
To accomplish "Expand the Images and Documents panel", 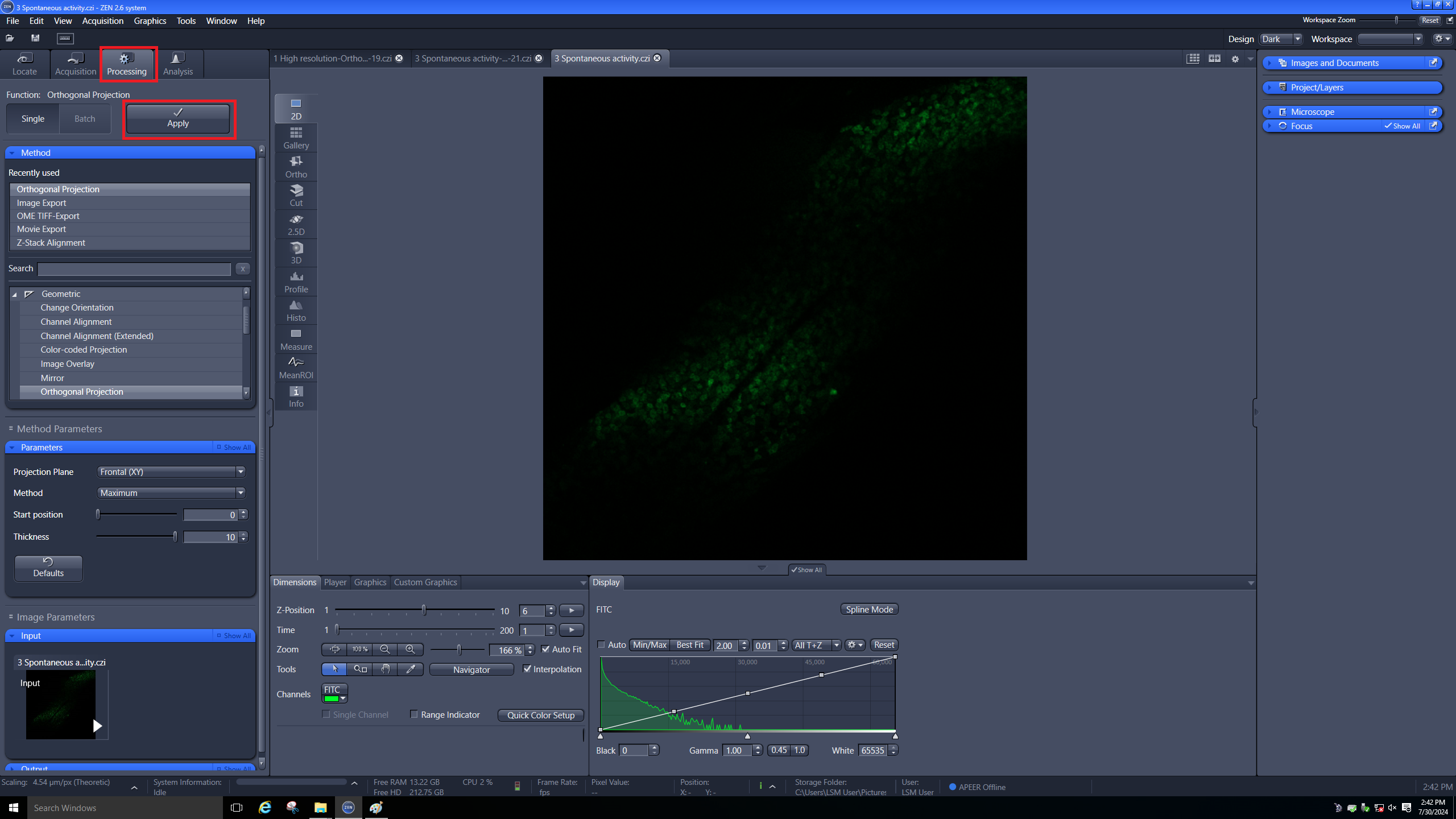I will coord(1334,63).
